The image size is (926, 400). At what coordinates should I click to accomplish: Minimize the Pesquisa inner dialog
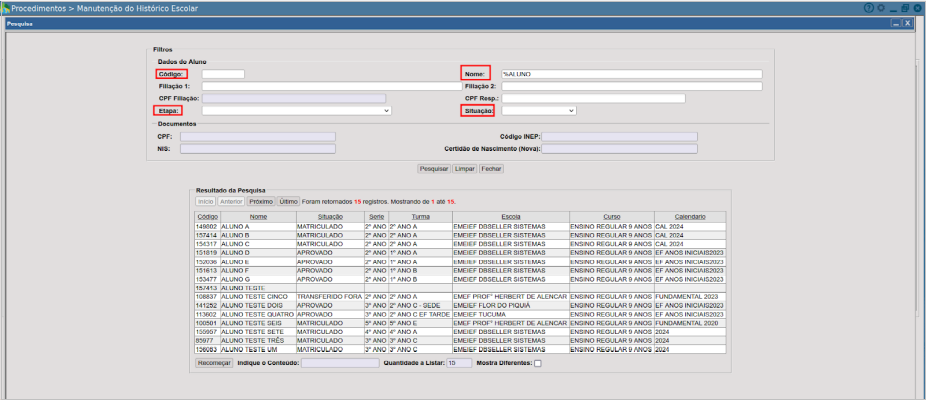[x=897, y=22]
